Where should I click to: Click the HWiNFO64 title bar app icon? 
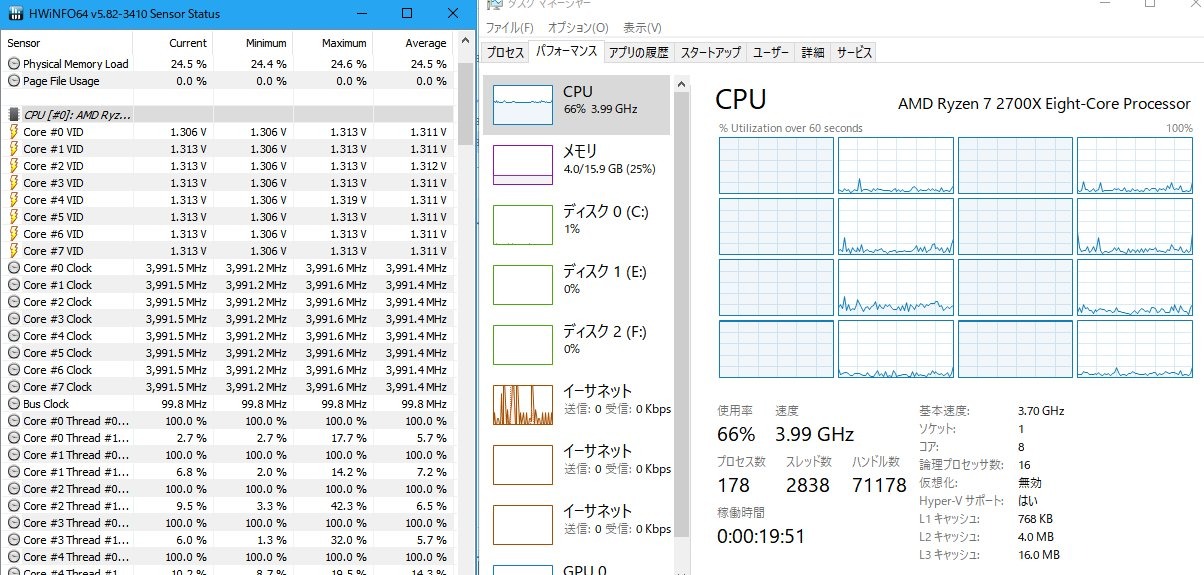click(x=18, y=14)
